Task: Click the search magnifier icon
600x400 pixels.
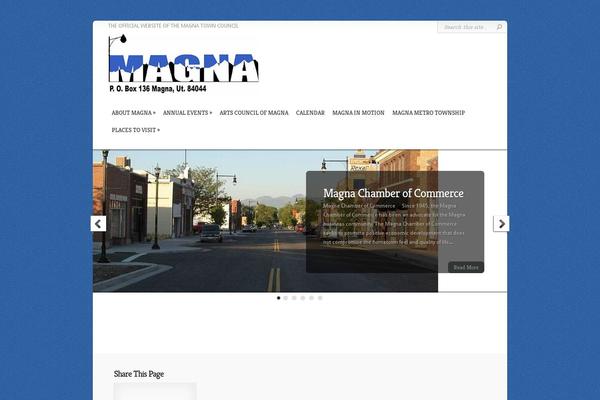Action: point(499,27)
